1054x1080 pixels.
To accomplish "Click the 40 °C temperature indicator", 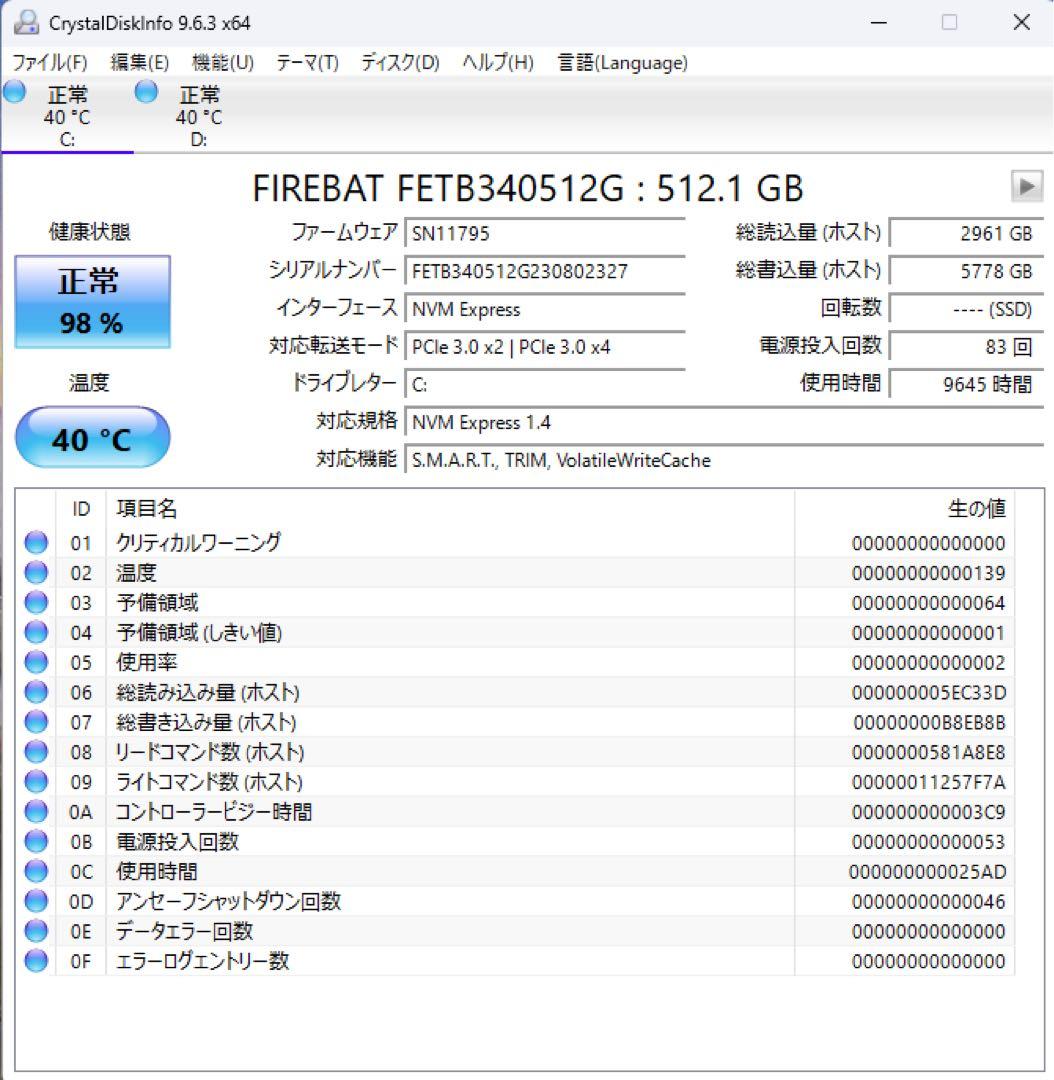I will 93,437.
